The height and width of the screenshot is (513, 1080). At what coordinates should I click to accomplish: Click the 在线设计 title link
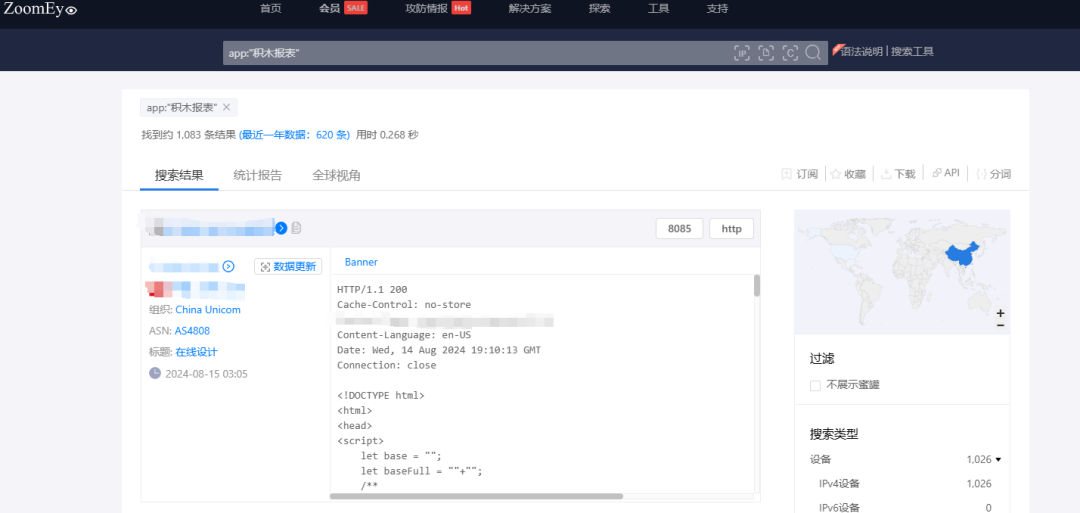[x=196, y=352]
